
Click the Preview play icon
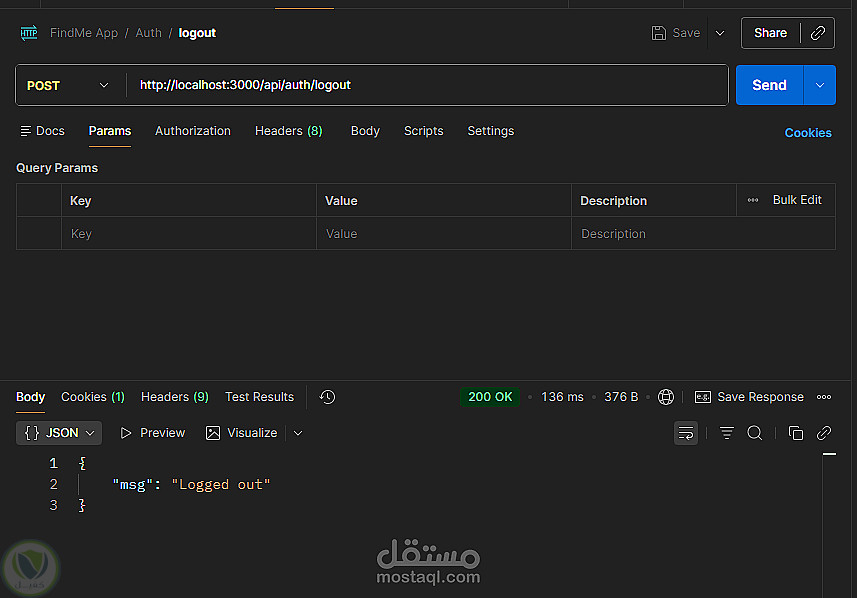coord(126,433)
